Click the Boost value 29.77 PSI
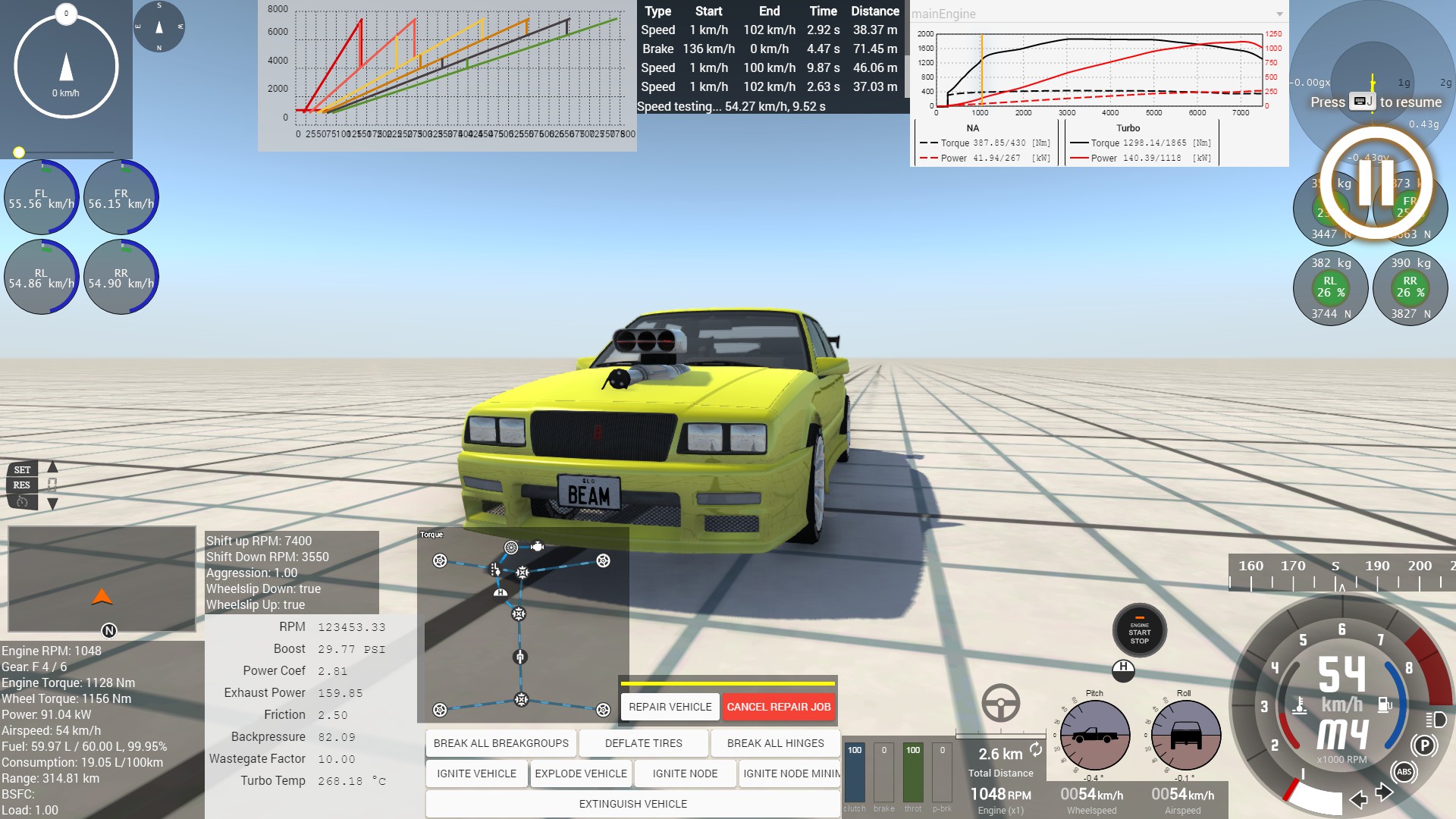 [352, 649]
